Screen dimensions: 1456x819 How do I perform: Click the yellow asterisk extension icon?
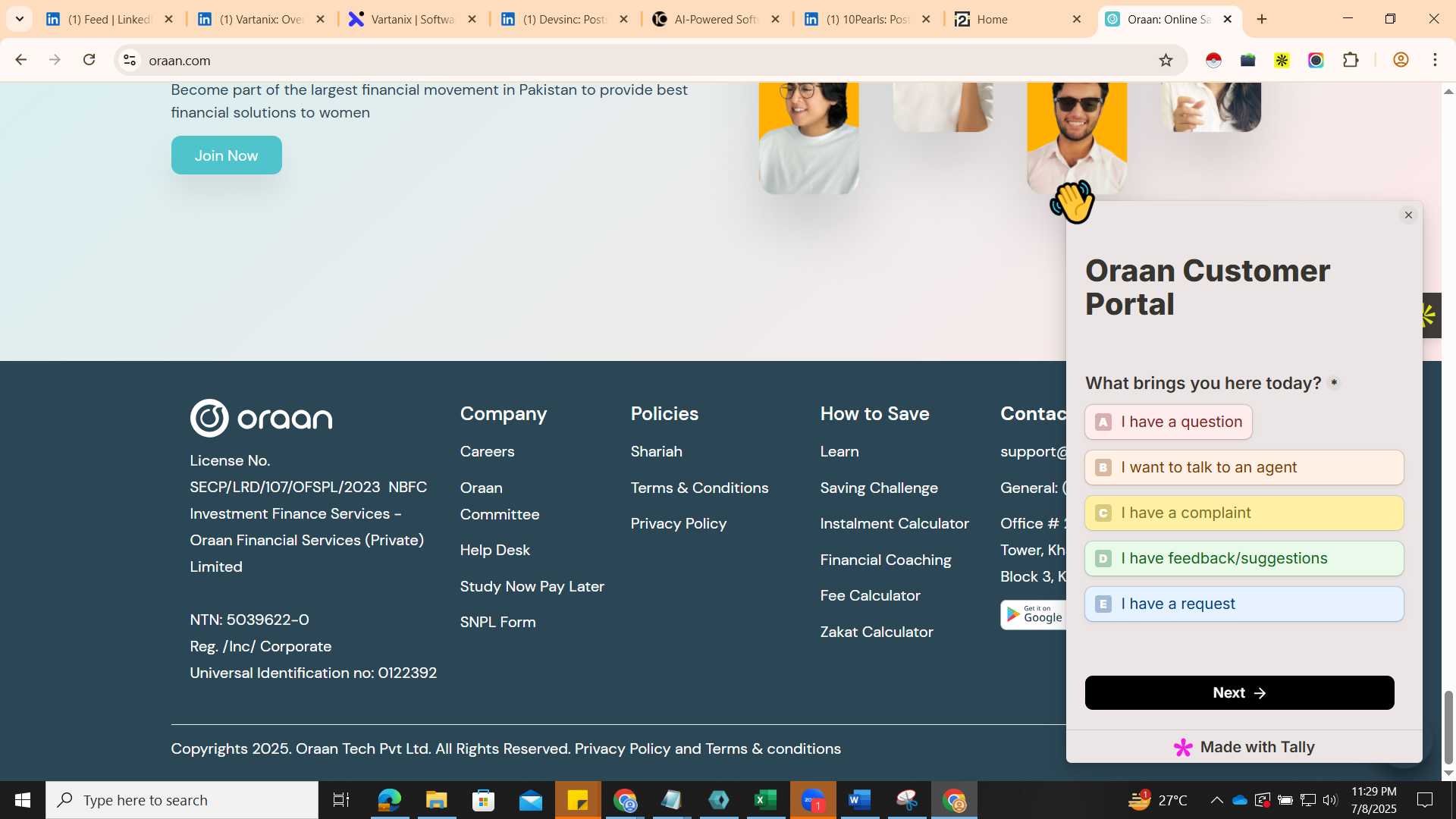[x=1282, y=60]
